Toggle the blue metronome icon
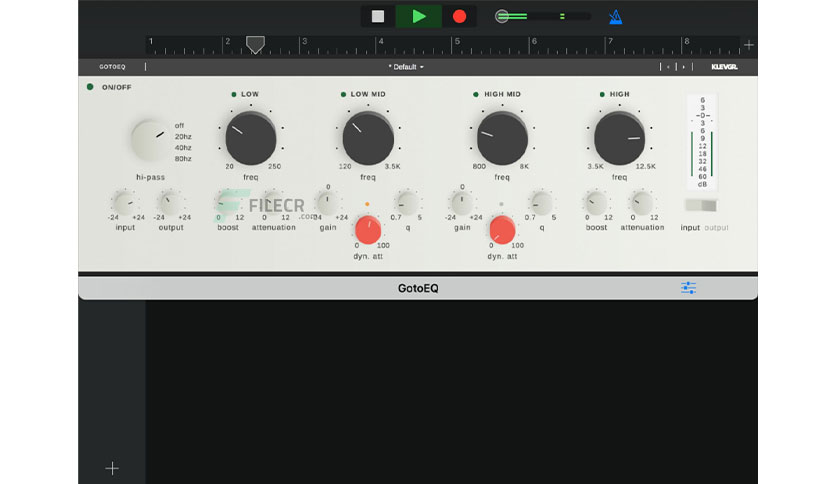The height and width of the screenshot is (484, 836). coord(615,17)
